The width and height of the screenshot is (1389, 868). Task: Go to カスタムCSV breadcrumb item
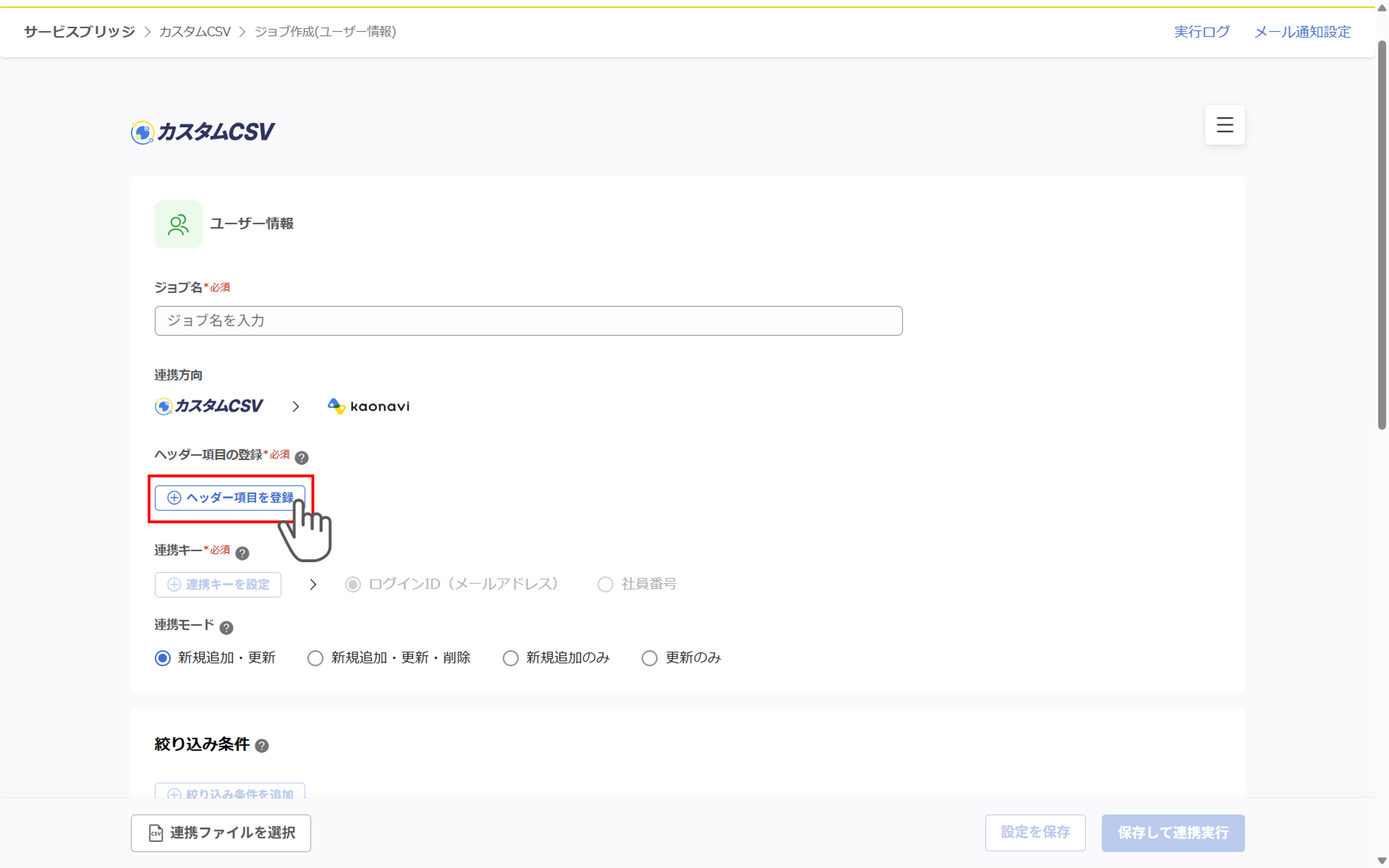[195, 32]
